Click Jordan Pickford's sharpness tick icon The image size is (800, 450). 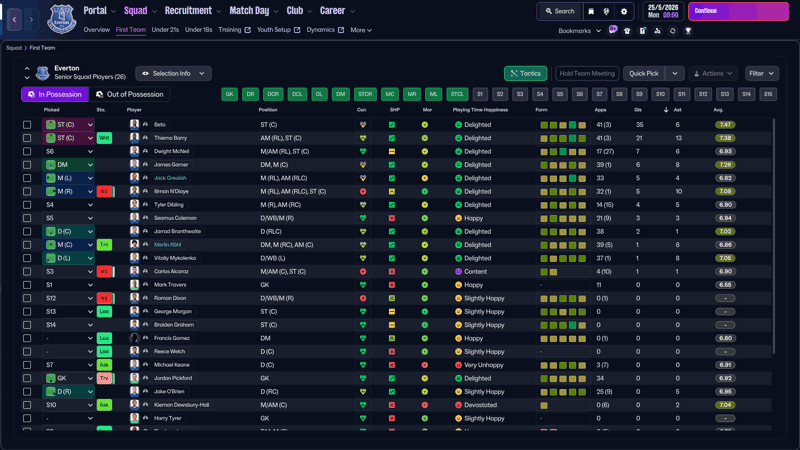[x=392, y=378]
